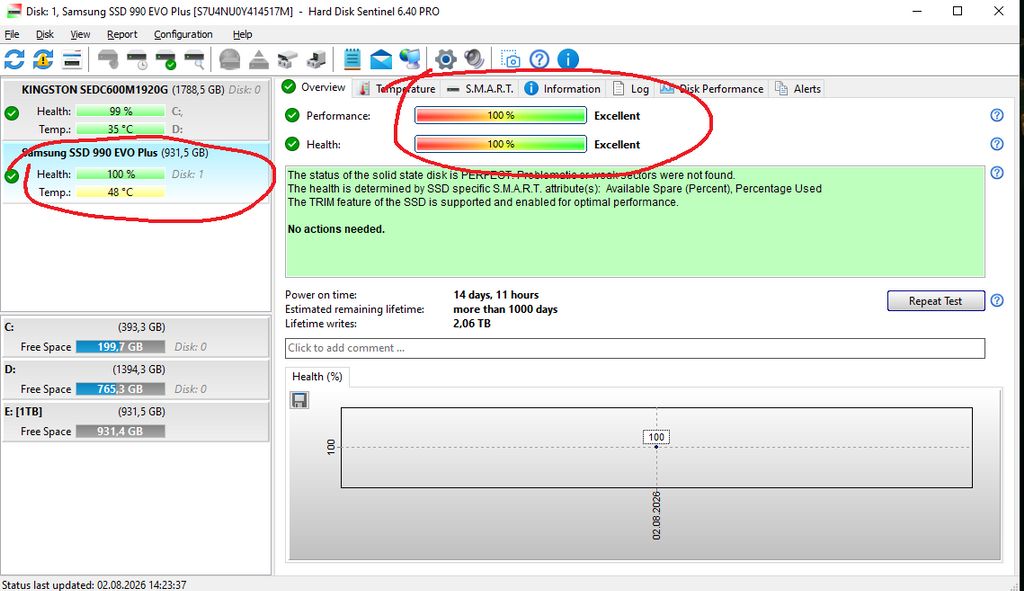Click the blue envelope email icon
The width and height of the screenshot is (1024, 591).
[x=381, y=59]
